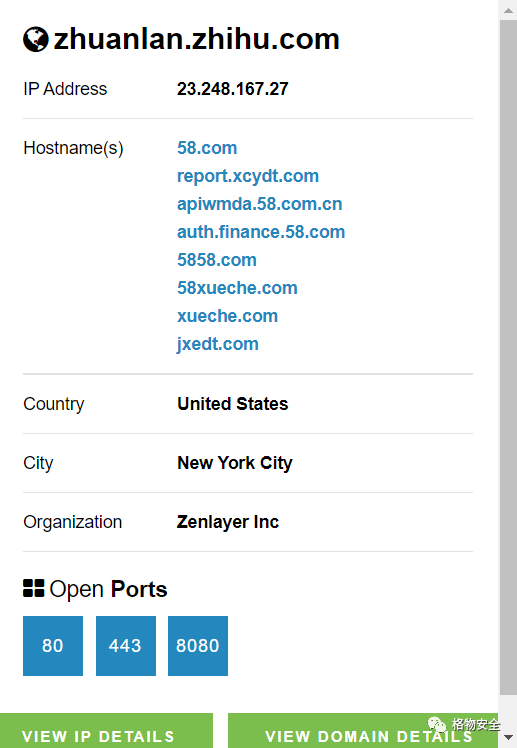Open the 58xueche.com hostname link

click(x=237, y=288)
